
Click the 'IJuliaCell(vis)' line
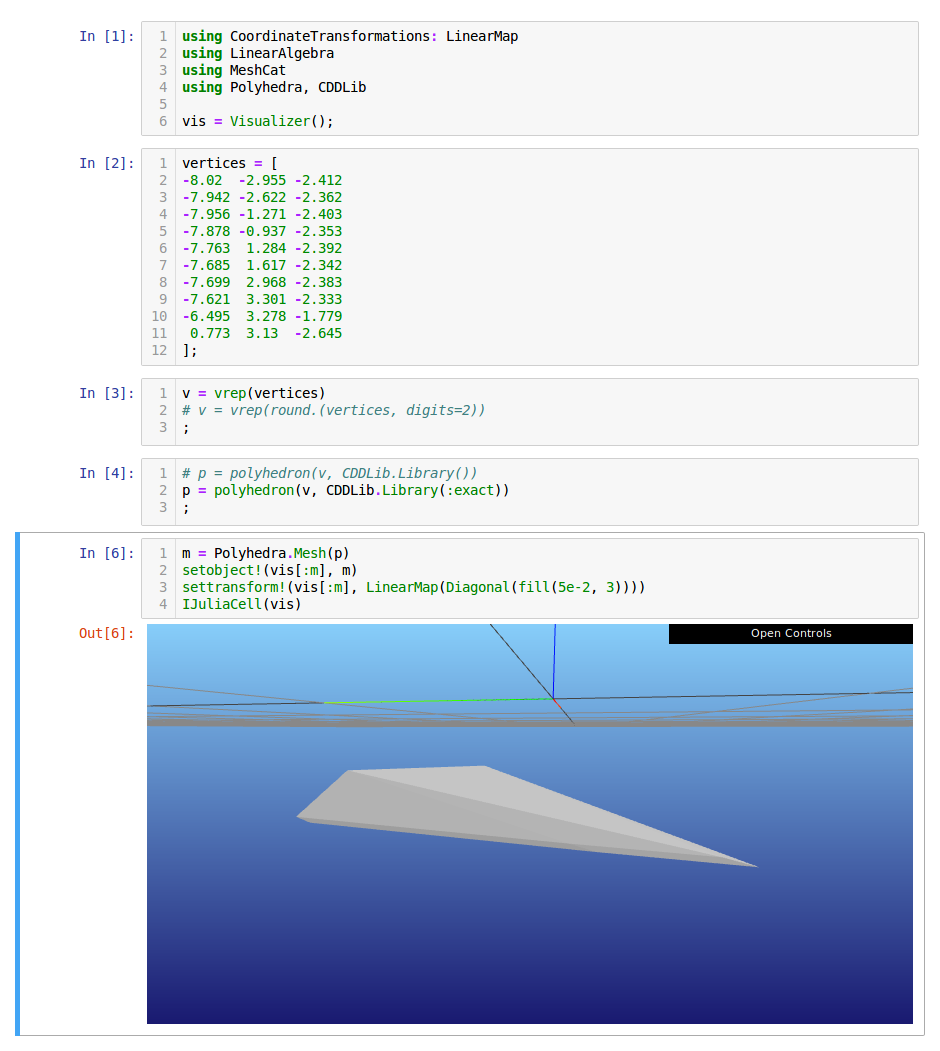tap(241, 604)
